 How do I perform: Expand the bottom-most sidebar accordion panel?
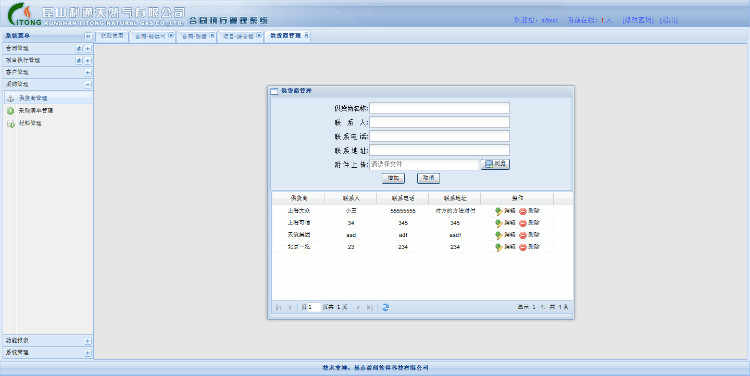click(x=88, y=353)
